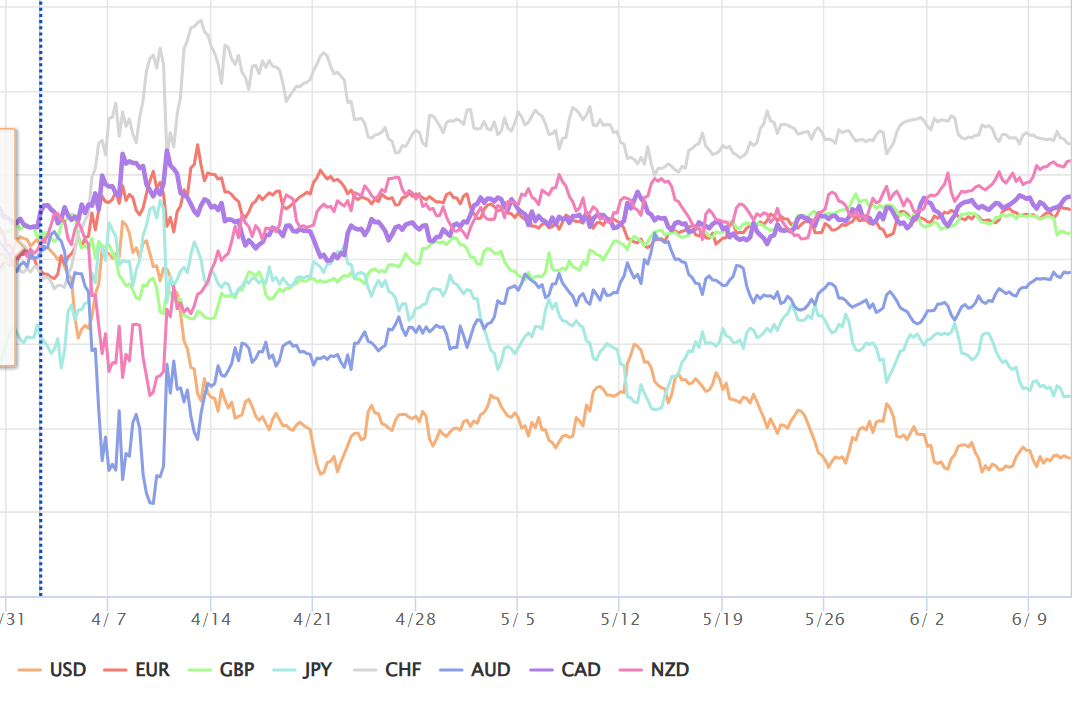This screenshot has width=1089, height=703.
Task: Click the 5/26 date axis label
Action: click(x=824, y=619)
